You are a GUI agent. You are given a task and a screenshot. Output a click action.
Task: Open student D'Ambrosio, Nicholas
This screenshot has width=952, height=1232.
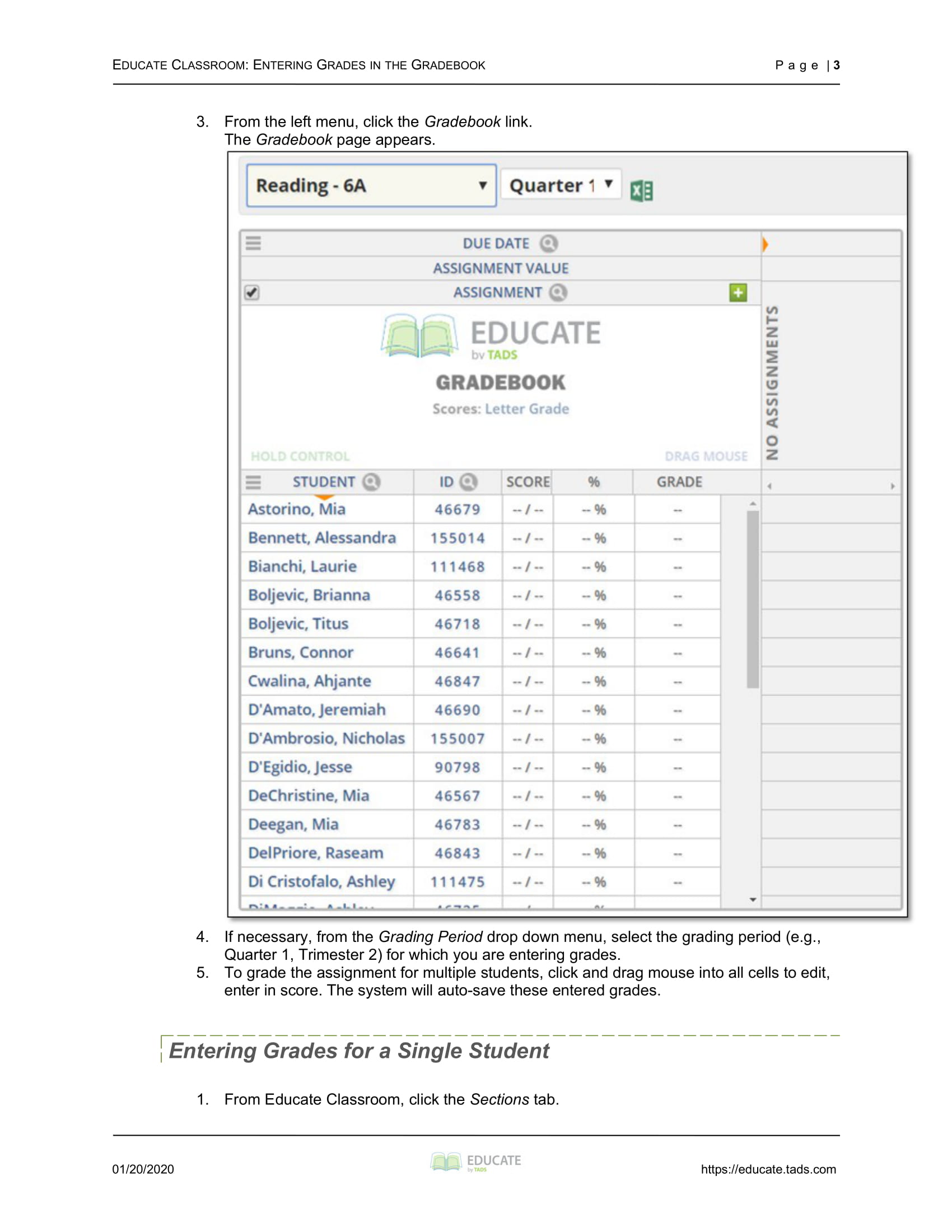[326, 738]
